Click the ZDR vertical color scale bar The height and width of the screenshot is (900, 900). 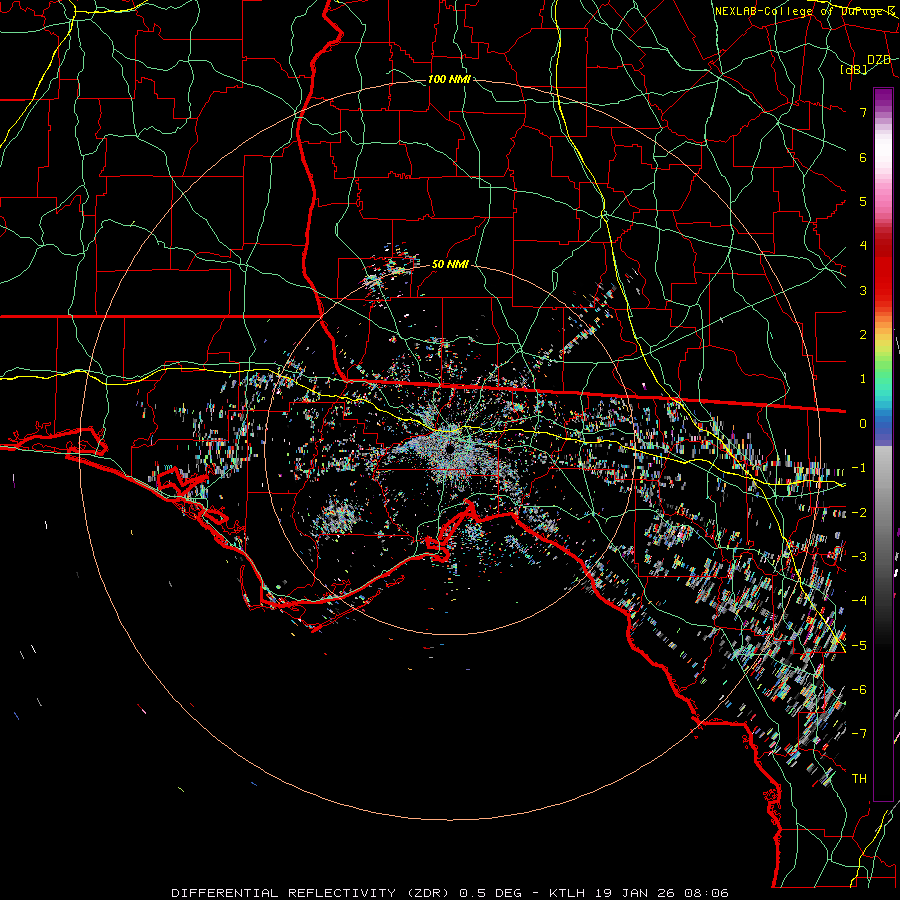coord(883,444)
